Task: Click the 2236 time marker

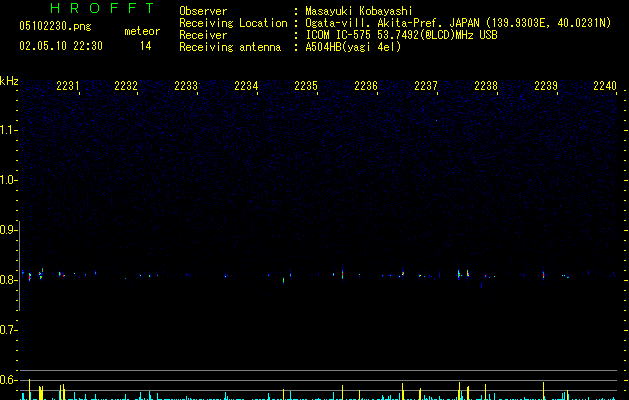Action: coord(366,86)
